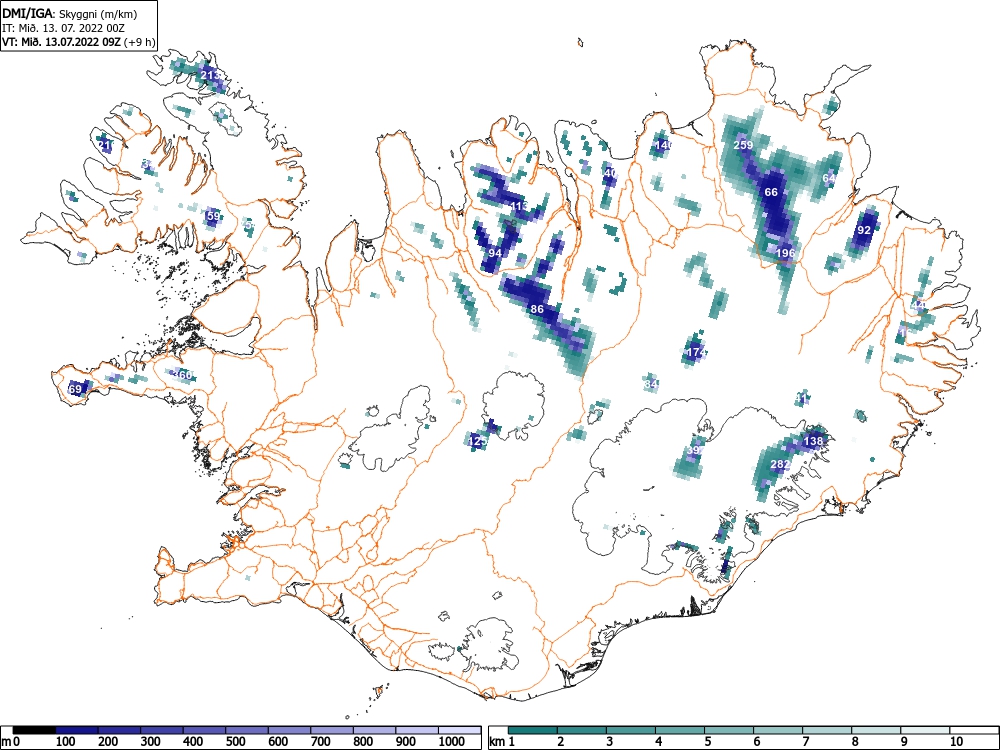
Task: Click the black 0–100 m legend swatch
Action: (34, 730)
